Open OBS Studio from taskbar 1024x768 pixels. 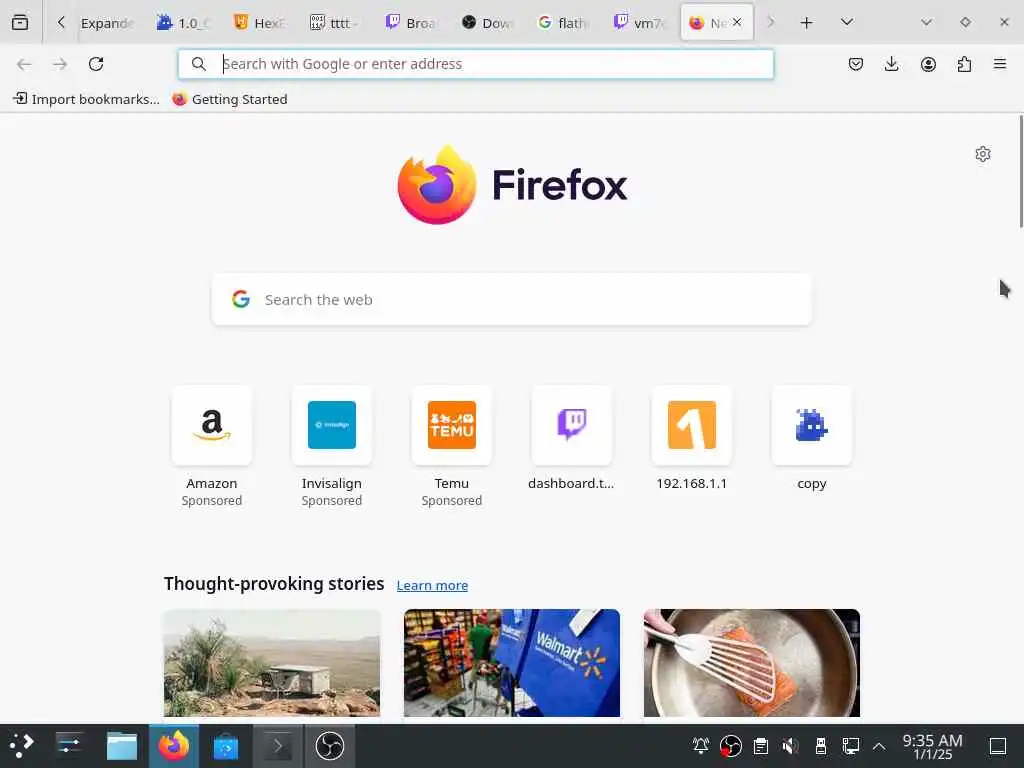tap(330, 746)
